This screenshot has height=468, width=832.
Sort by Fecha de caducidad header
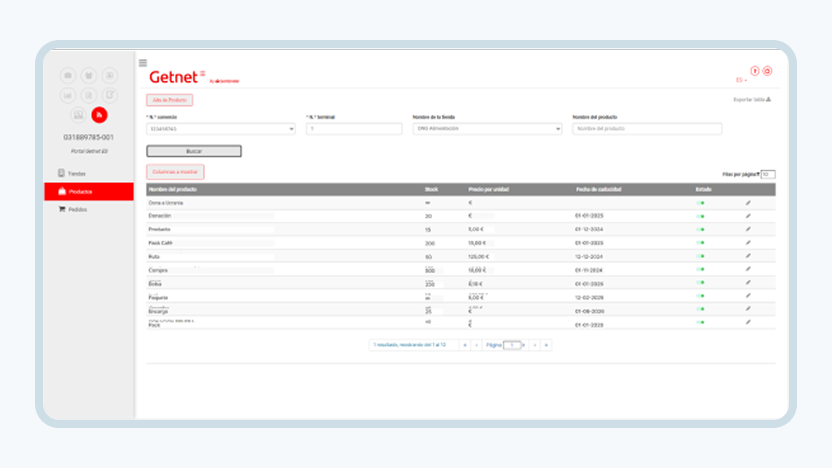tap(599, 189)
